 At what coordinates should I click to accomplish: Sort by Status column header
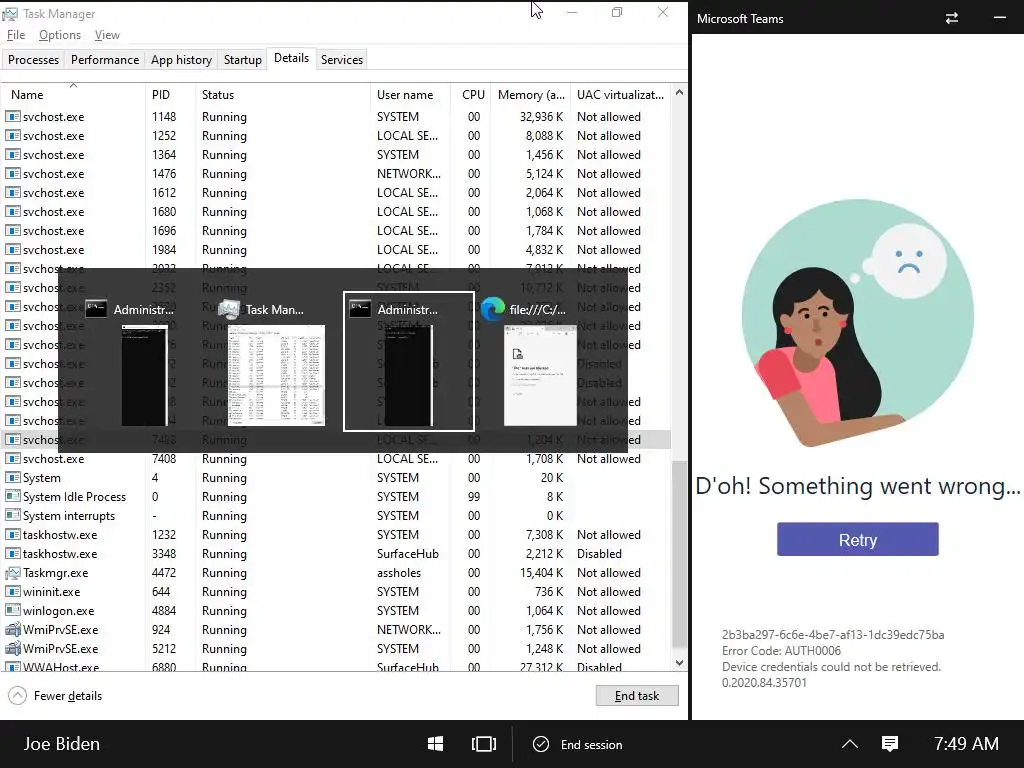click(283, 95)
